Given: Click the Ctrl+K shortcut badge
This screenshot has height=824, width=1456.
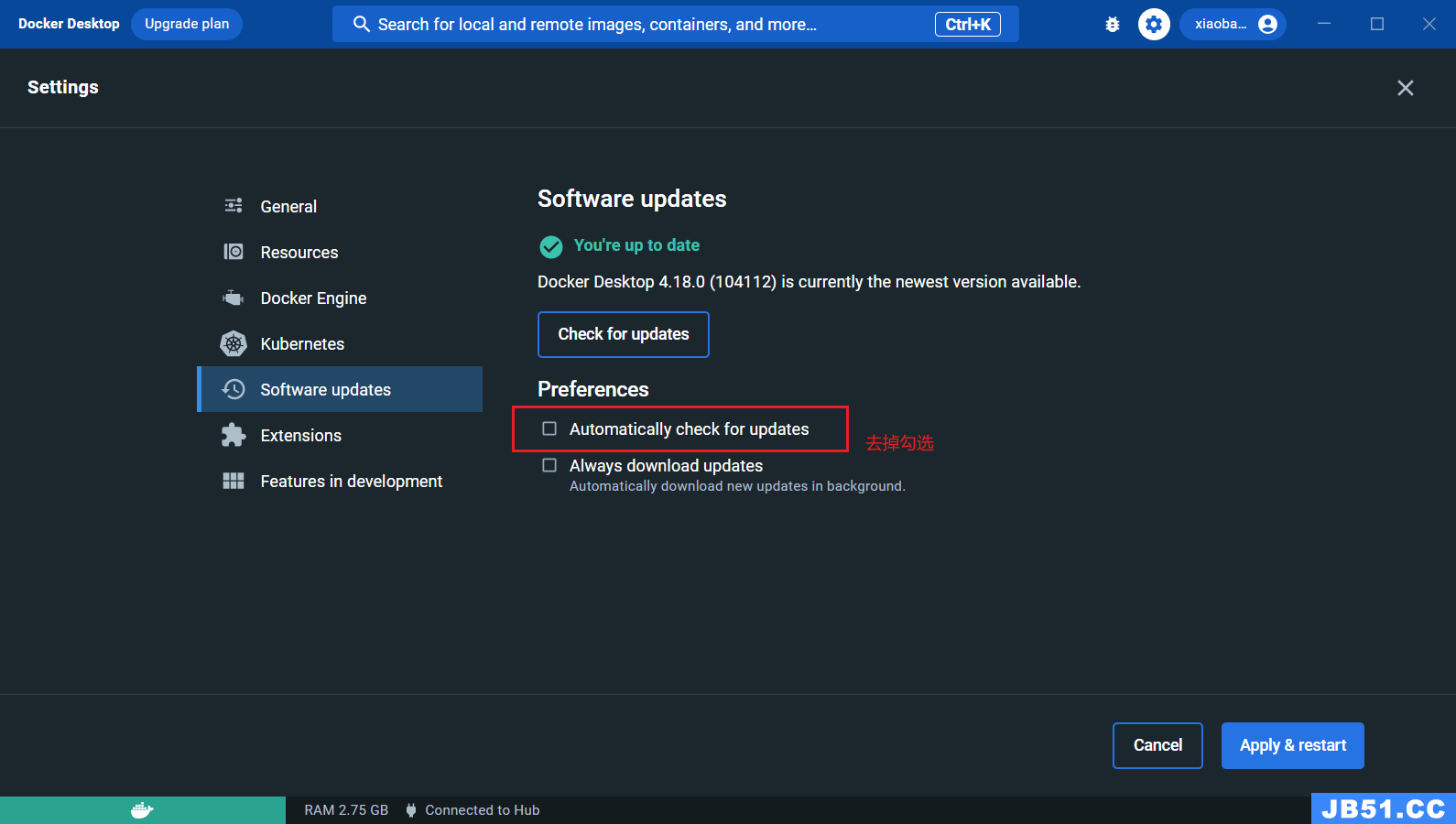Looking at the screenshot, I should (x=968, y=25).
